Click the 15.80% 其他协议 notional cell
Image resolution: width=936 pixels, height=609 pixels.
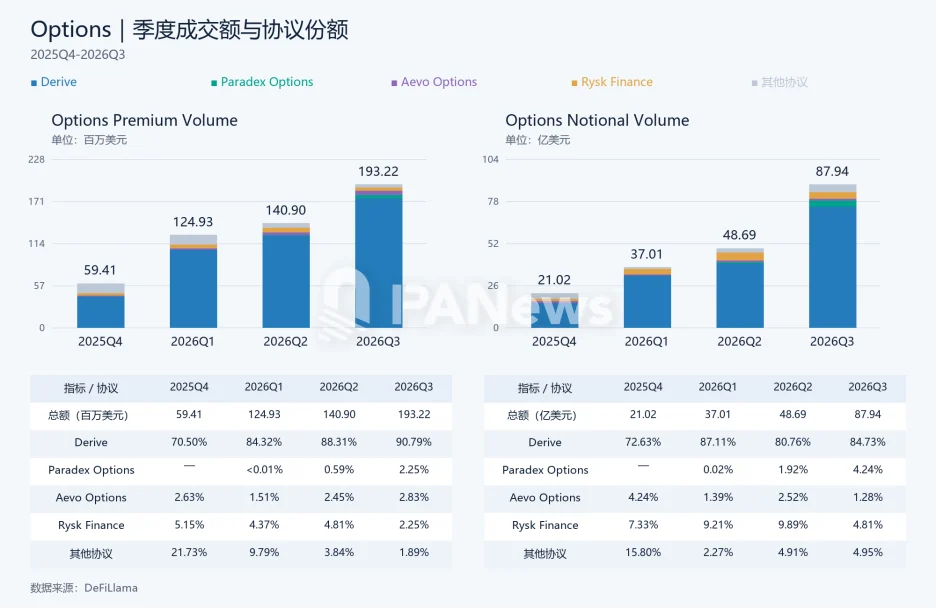(643, 552)
